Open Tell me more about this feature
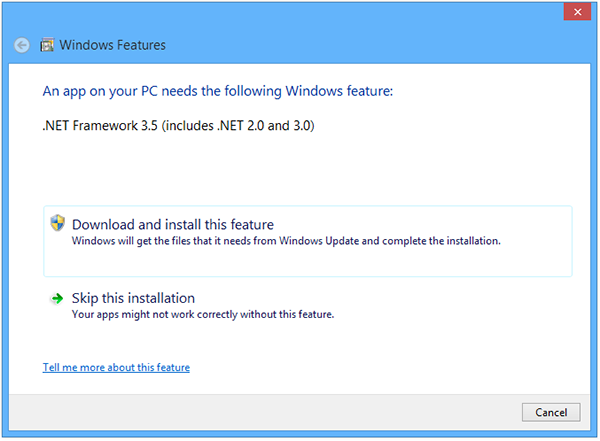 coord(116,368)
